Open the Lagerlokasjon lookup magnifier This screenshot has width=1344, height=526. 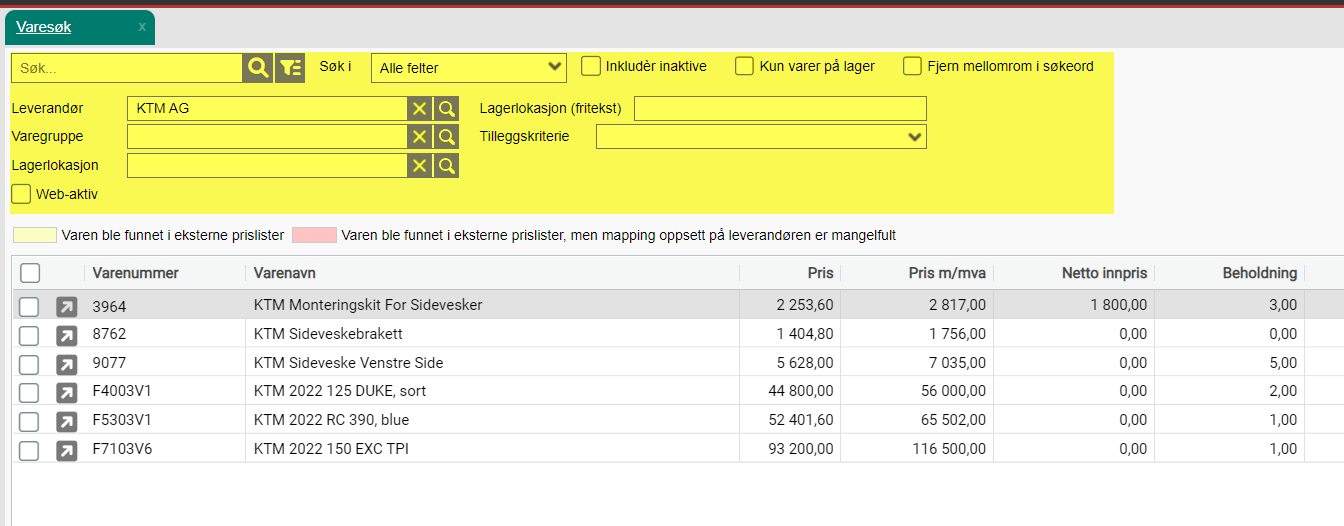pos(446,165)
